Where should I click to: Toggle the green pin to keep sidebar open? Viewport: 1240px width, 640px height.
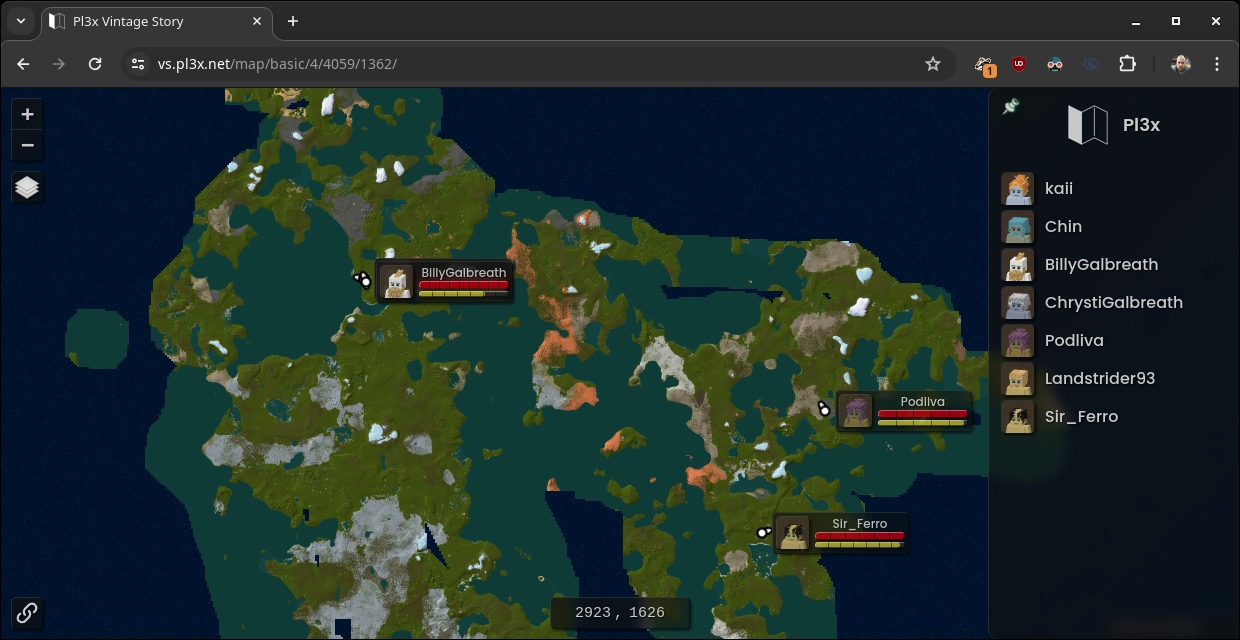click(x=1012, y=104)
